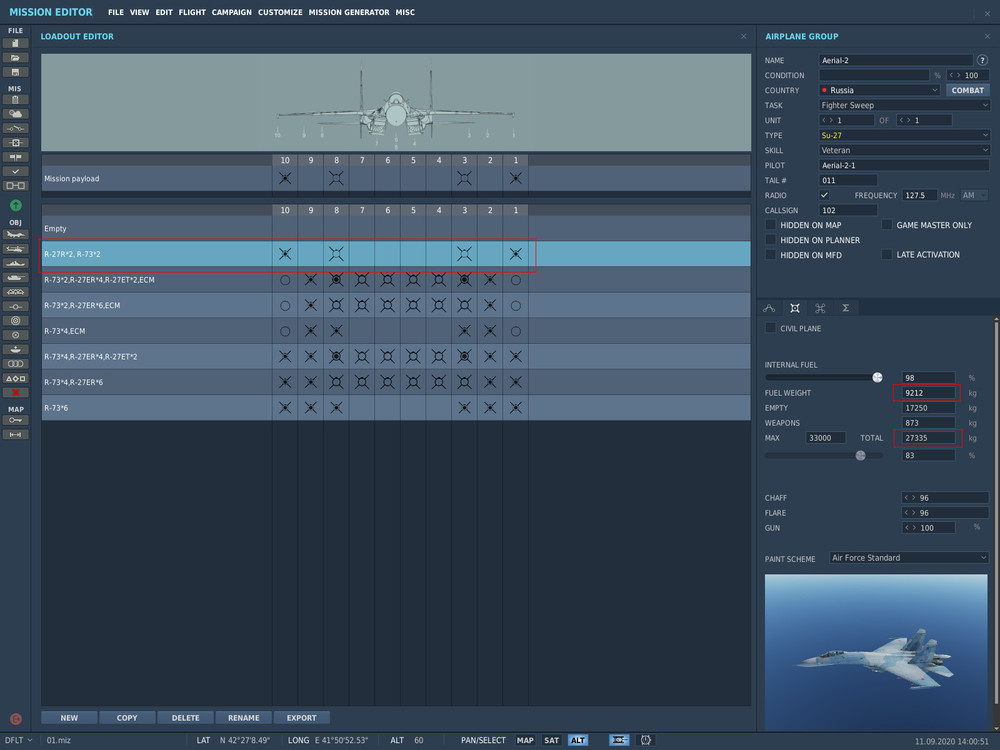Open the Country dropdown showing Russia
Screen dimensions: 1000x750
[x=879, y=90]
